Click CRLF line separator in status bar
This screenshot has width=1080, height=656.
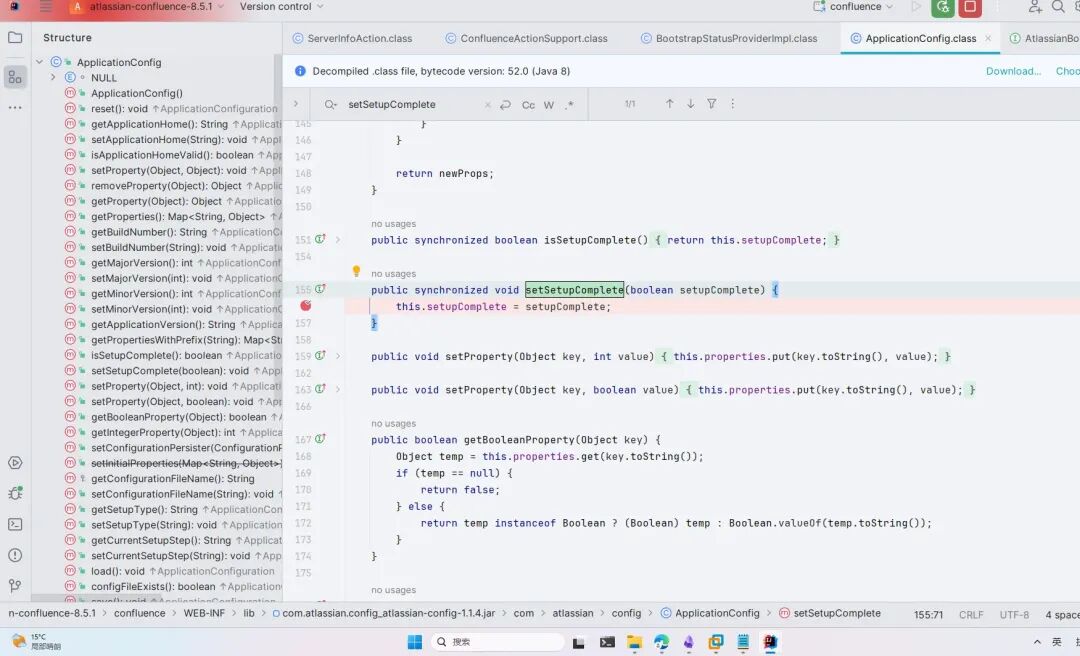(x=971, y=615)
